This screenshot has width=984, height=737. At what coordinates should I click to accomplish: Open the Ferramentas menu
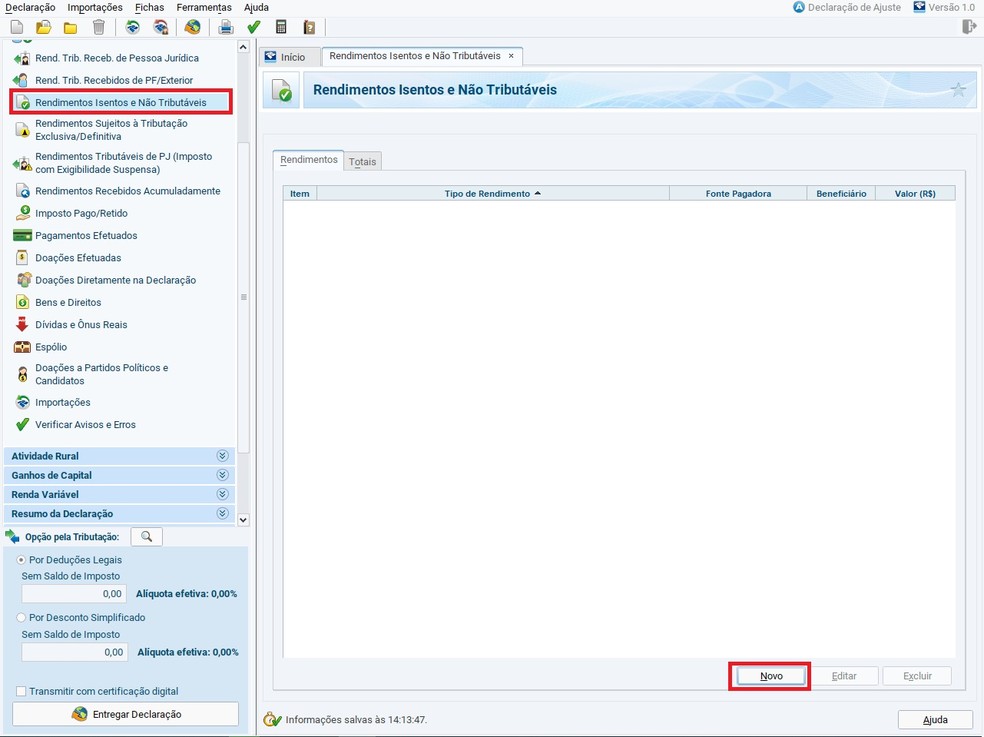click(204, 8)
